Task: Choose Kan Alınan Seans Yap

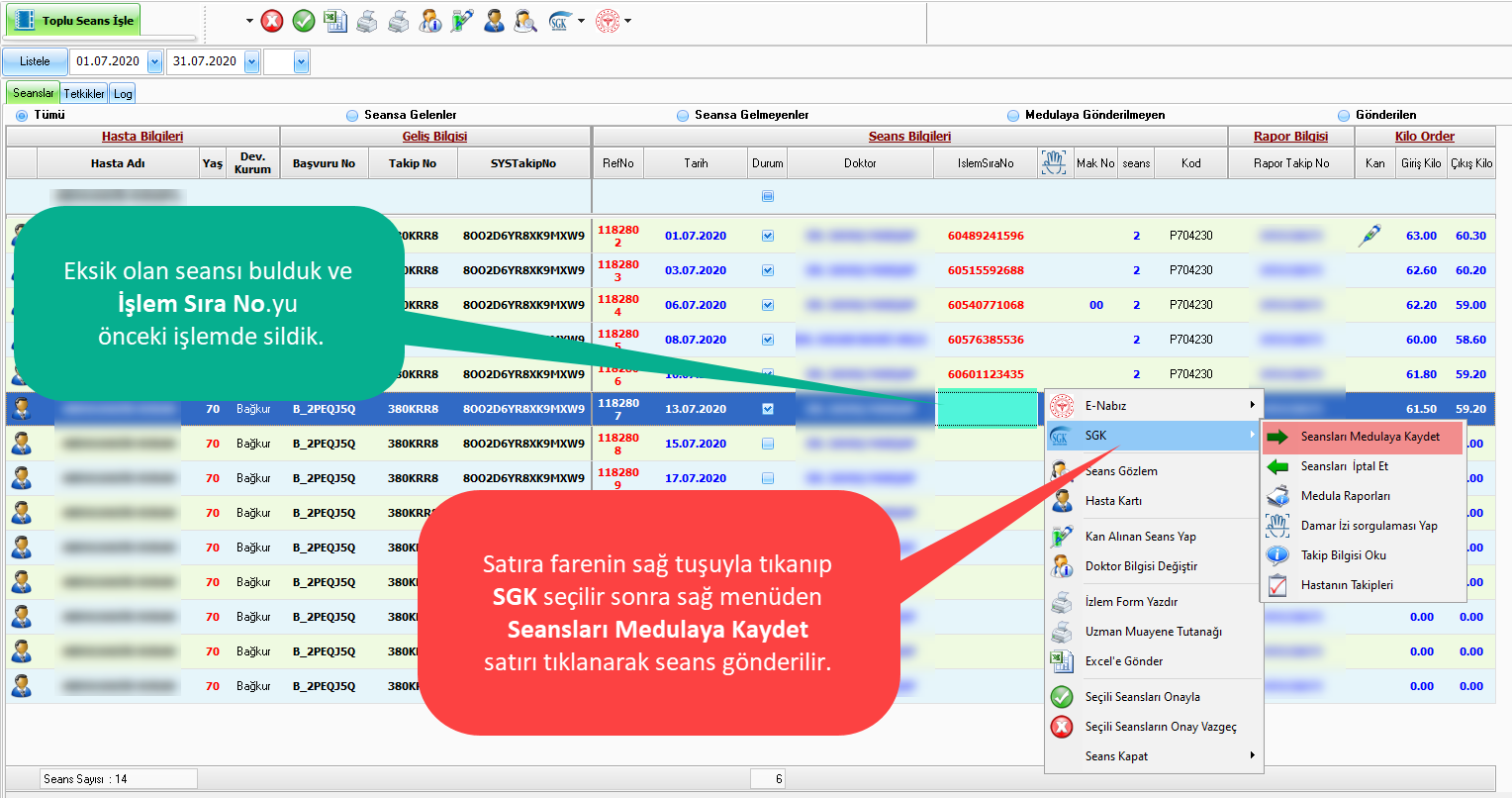Action: click(x=1154, y=537)
